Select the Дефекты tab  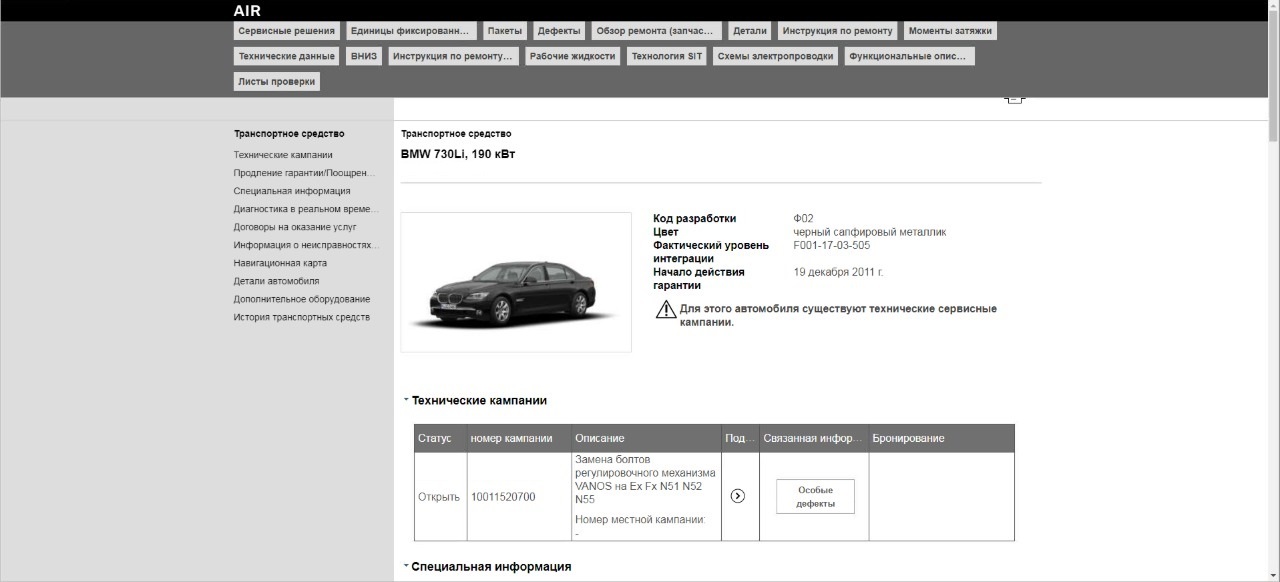(x=558, y=31)
